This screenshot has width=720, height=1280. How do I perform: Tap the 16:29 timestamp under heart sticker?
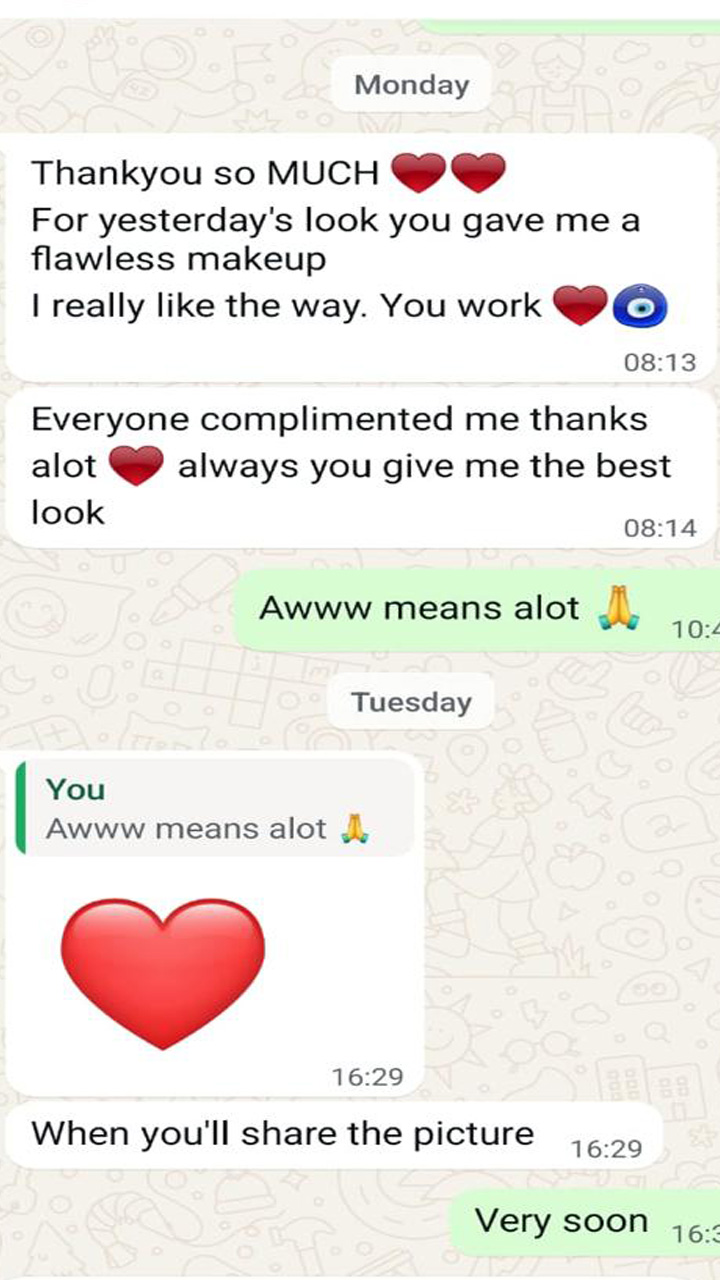pos(368,1077)
